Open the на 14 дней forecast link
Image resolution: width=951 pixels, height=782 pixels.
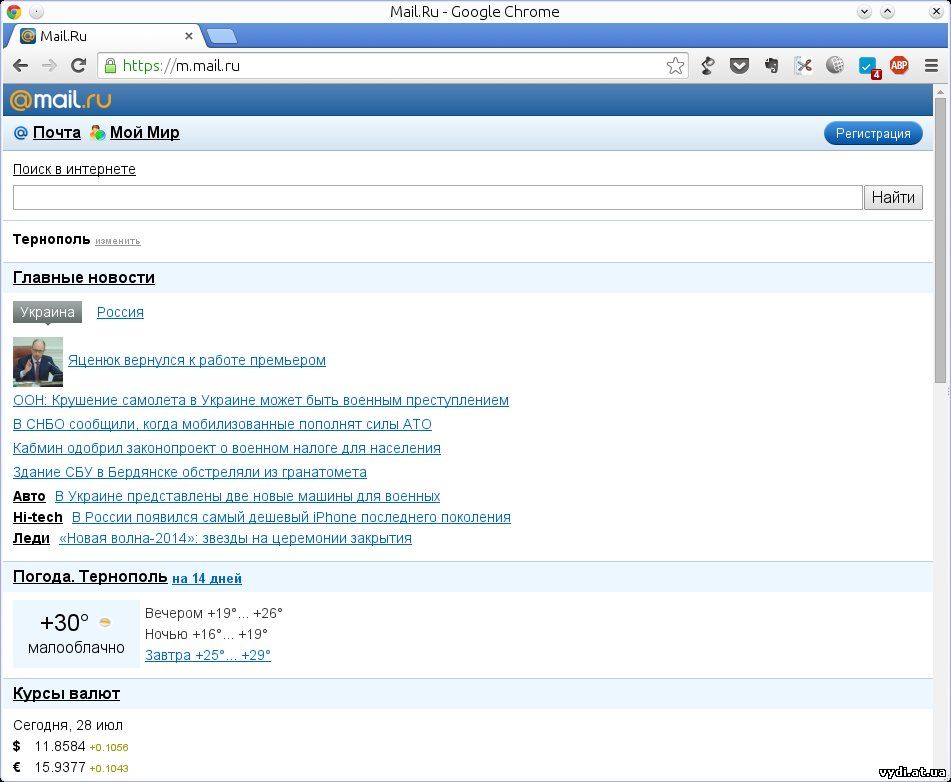pyautogui.click(x=207, y=579)
